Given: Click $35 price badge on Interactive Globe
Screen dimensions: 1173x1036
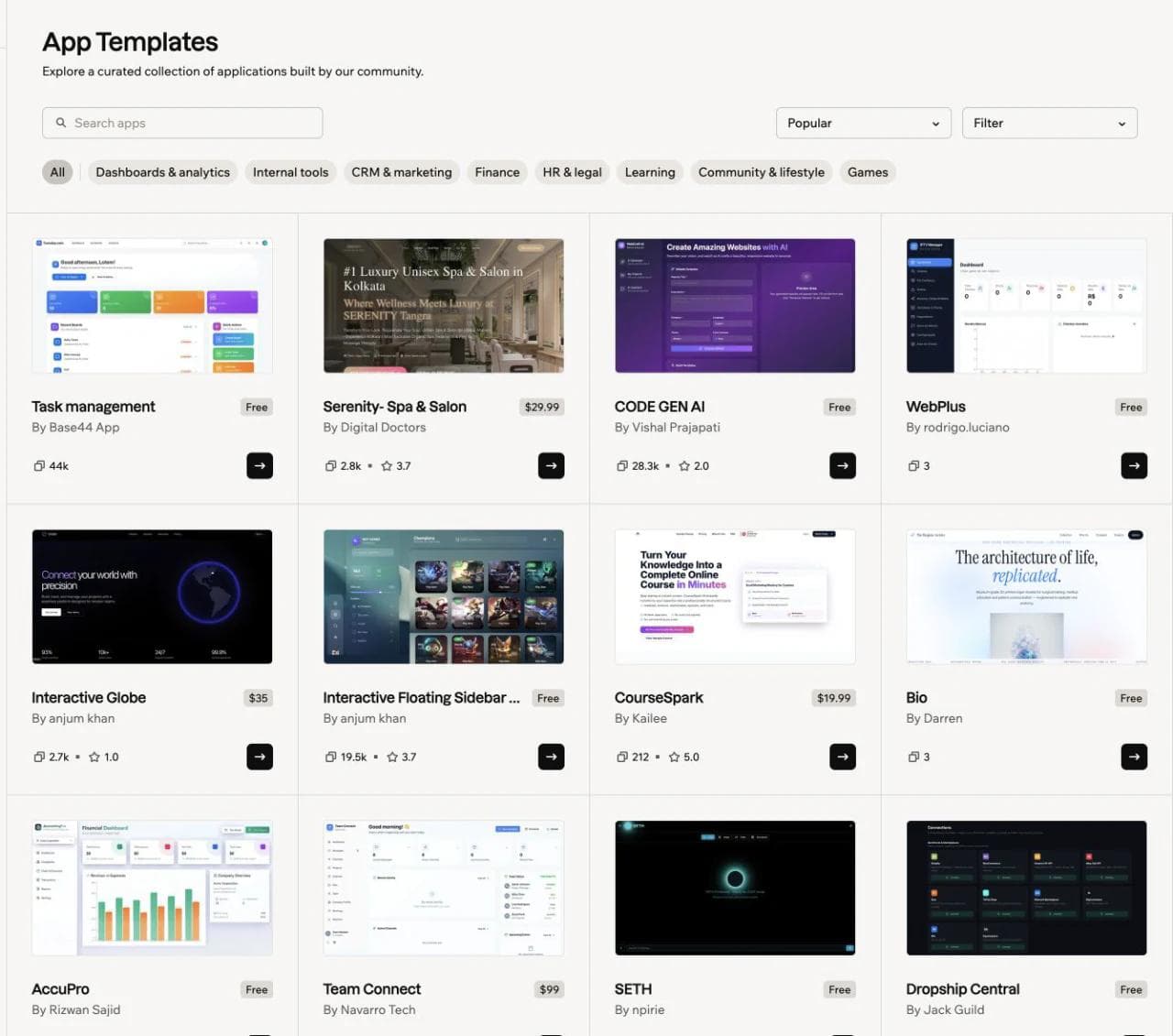Looking at the screenshot, I should 258,698.
